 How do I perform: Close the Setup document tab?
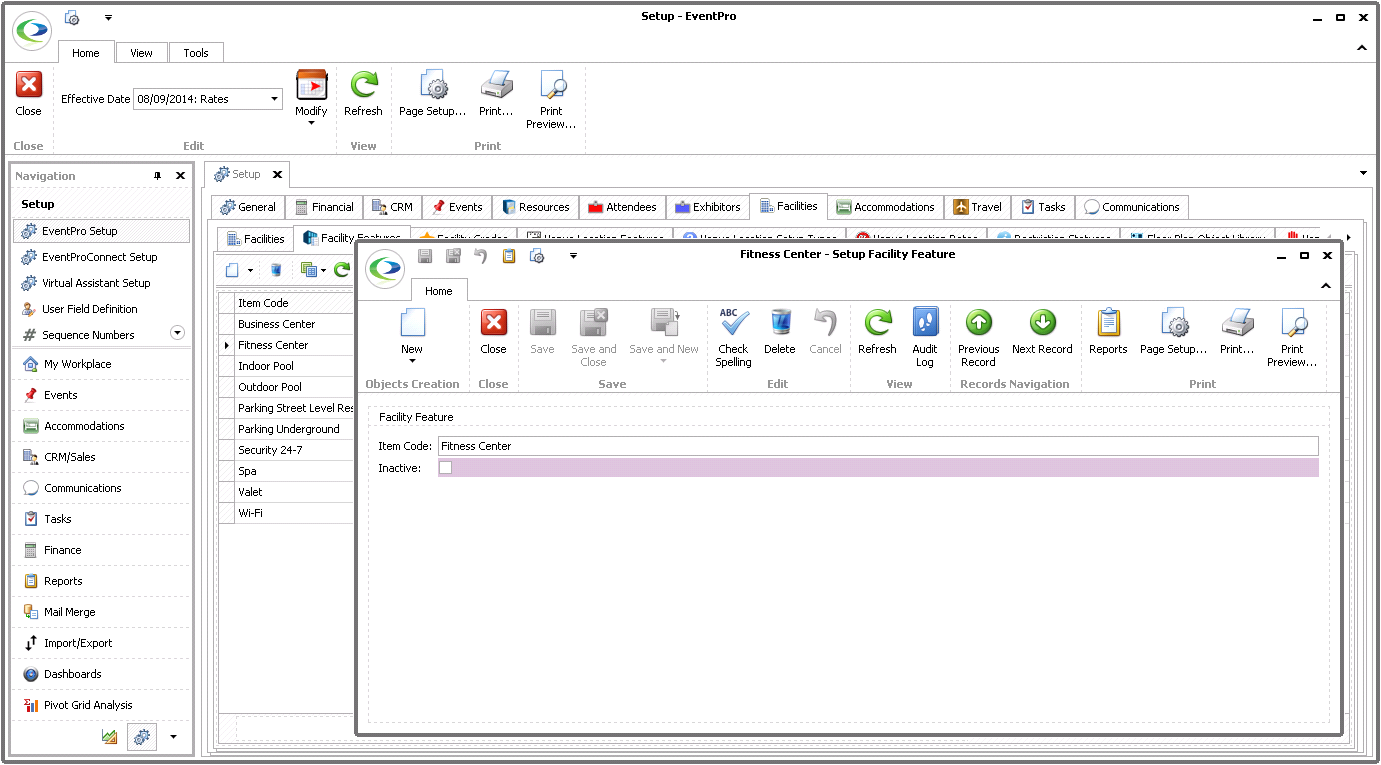(x=277, y=175)
